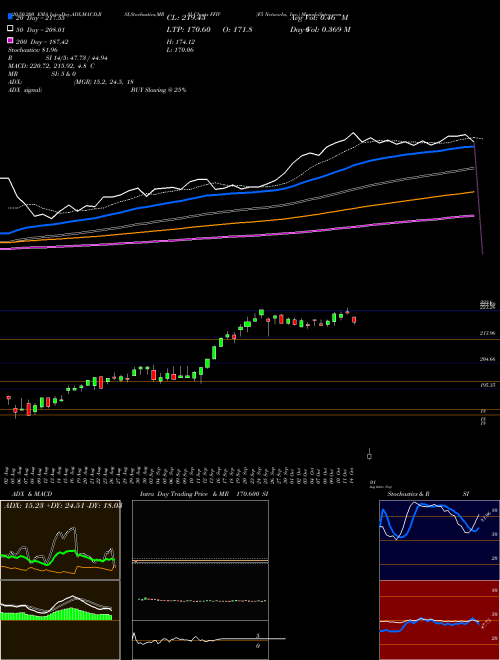This screenshot has width=500, height=660.
Task: Click the 'MACD: 220.72, 215.92, 4.8' line
Action: [51, 66]
